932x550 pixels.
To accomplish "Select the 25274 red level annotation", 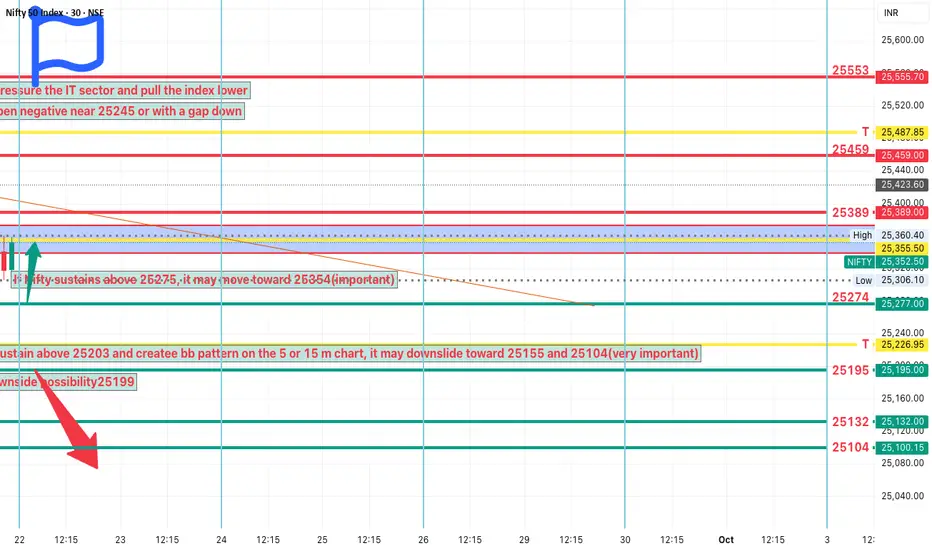I will click(x=850, y=297).
